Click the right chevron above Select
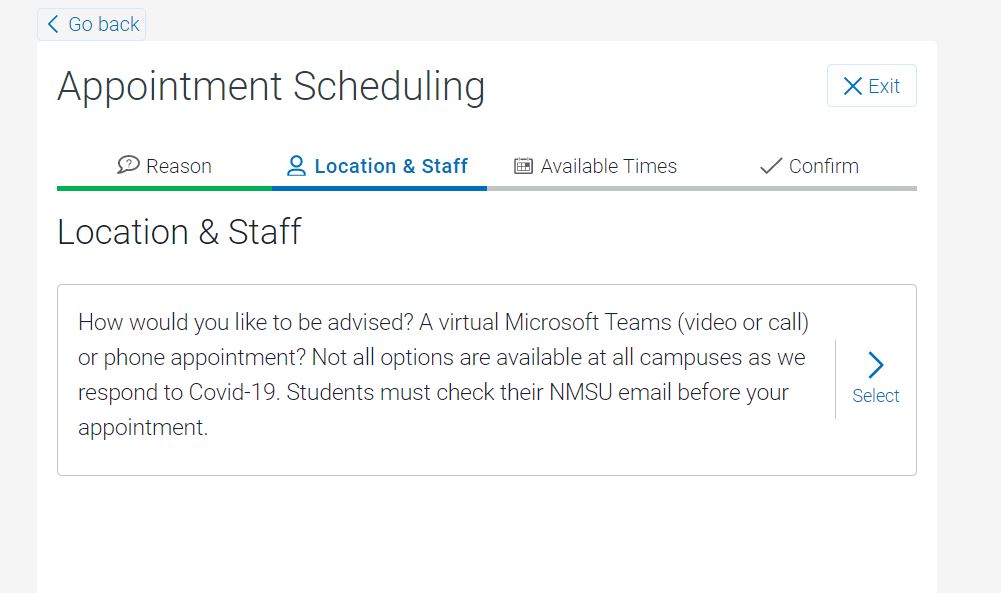The image size is (1001, 593). point(876,365)
